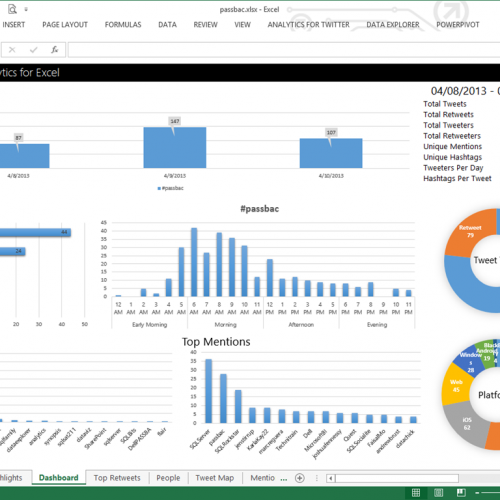The image size is (500, 500).
Task: Click the Top Mentions chart title
Action: coord(216,342)
